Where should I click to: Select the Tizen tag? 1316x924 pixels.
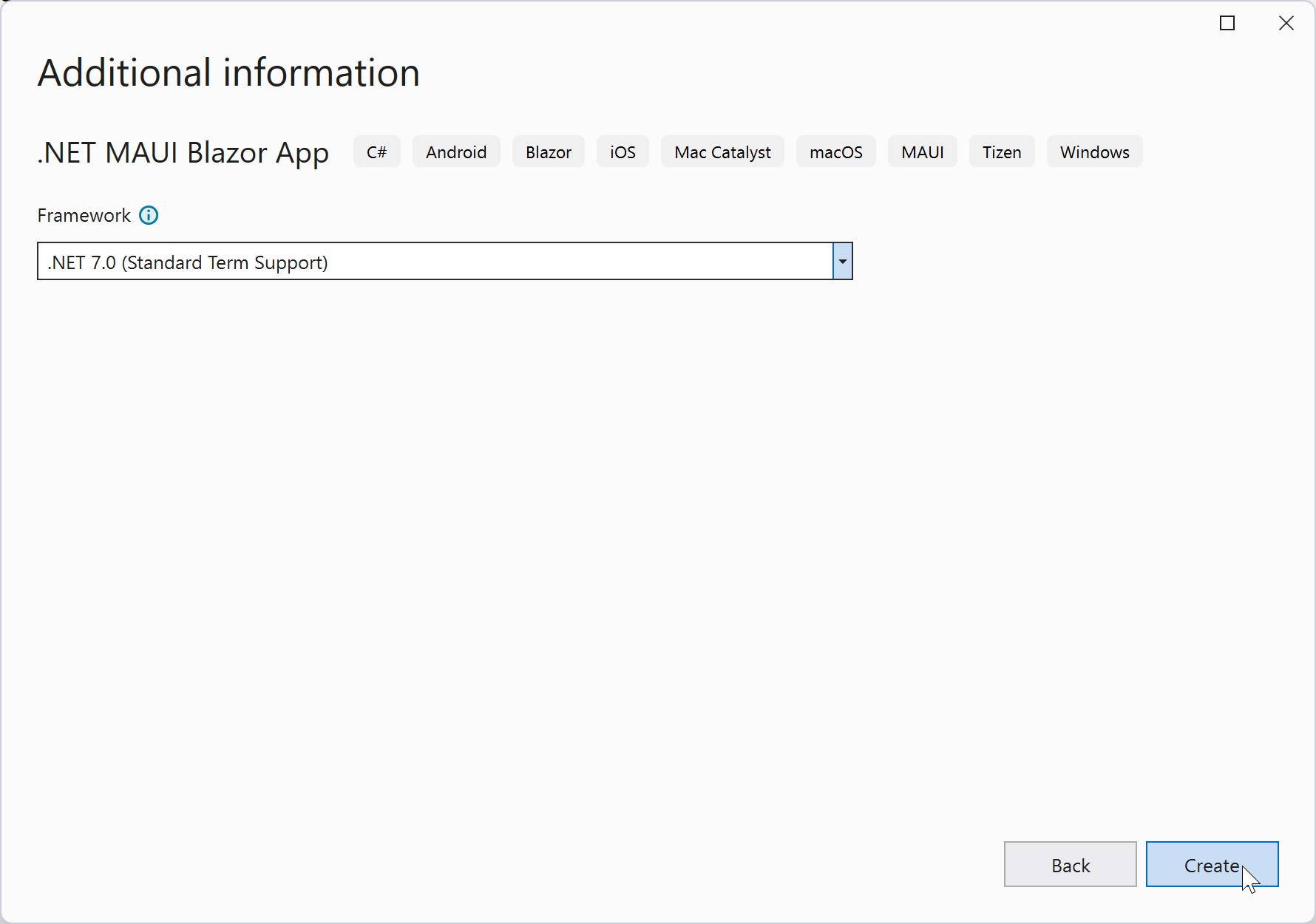click(x=1002, y=152)
